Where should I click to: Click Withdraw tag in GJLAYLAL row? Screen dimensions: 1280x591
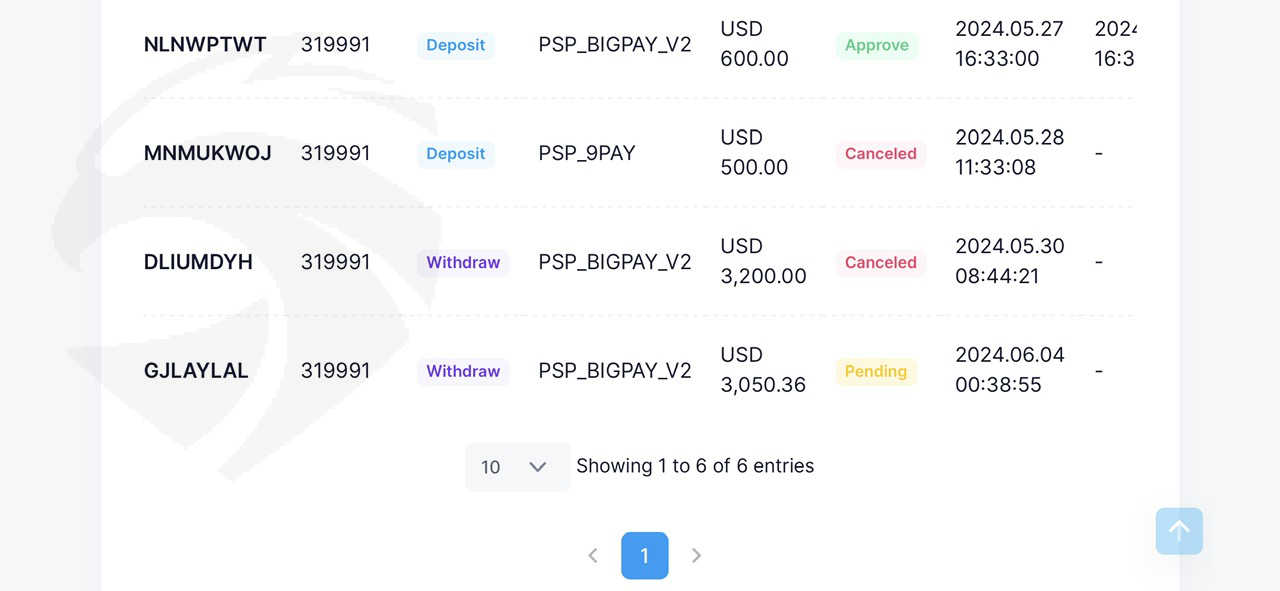(463, 371)
